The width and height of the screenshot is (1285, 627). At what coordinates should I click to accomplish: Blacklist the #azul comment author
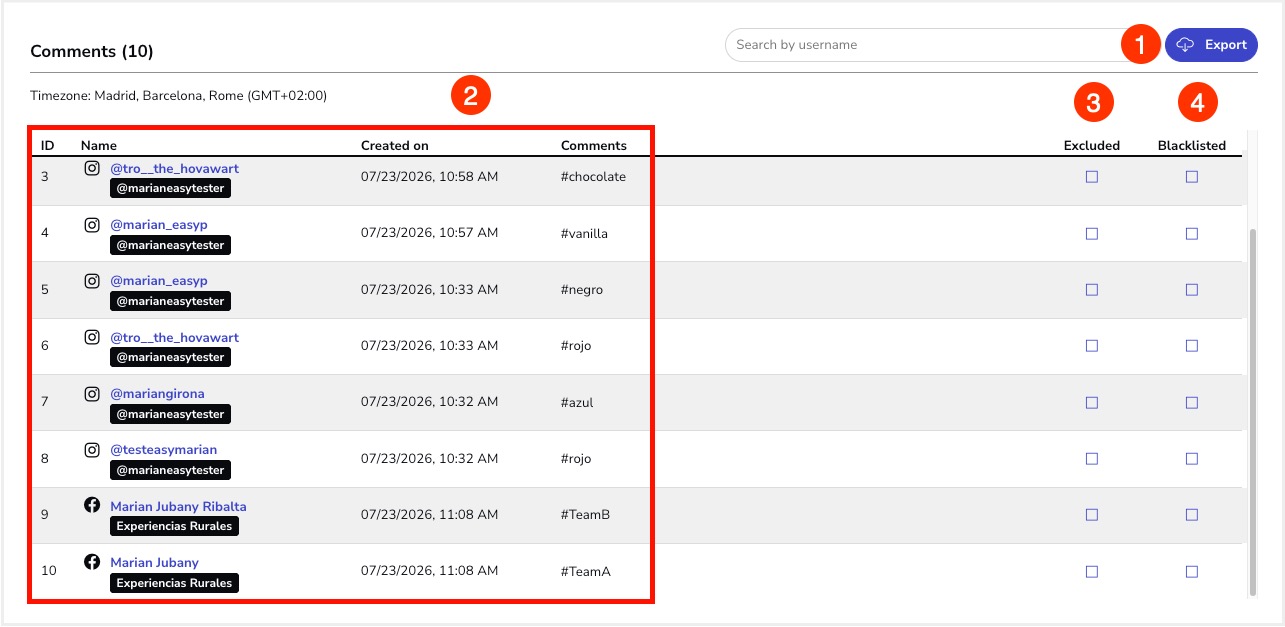pos(1192,403)
